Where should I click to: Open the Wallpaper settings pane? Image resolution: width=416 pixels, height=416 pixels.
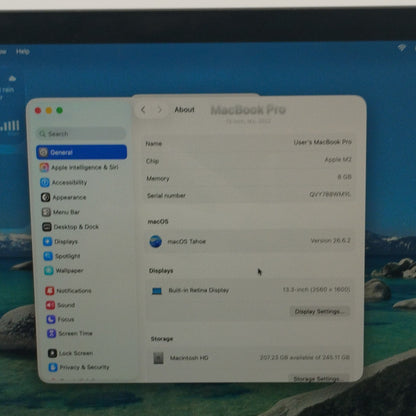coord(64,270)
